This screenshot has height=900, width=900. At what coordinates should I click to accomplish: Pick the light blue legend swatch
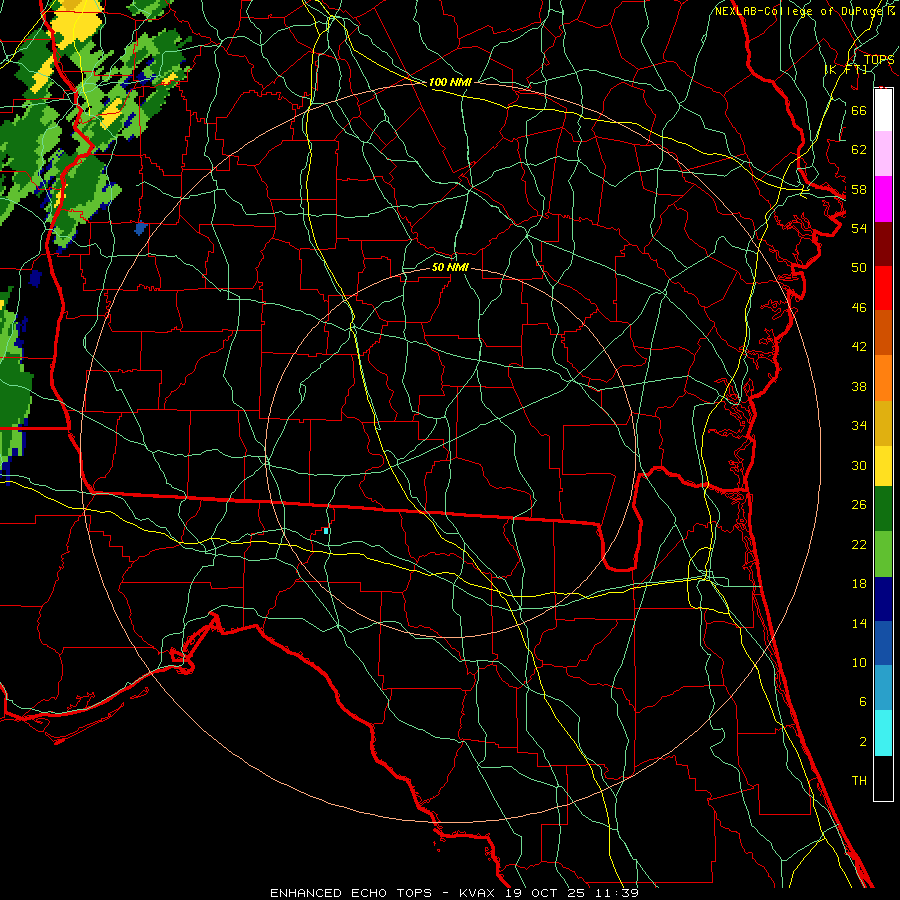(883, 688)
